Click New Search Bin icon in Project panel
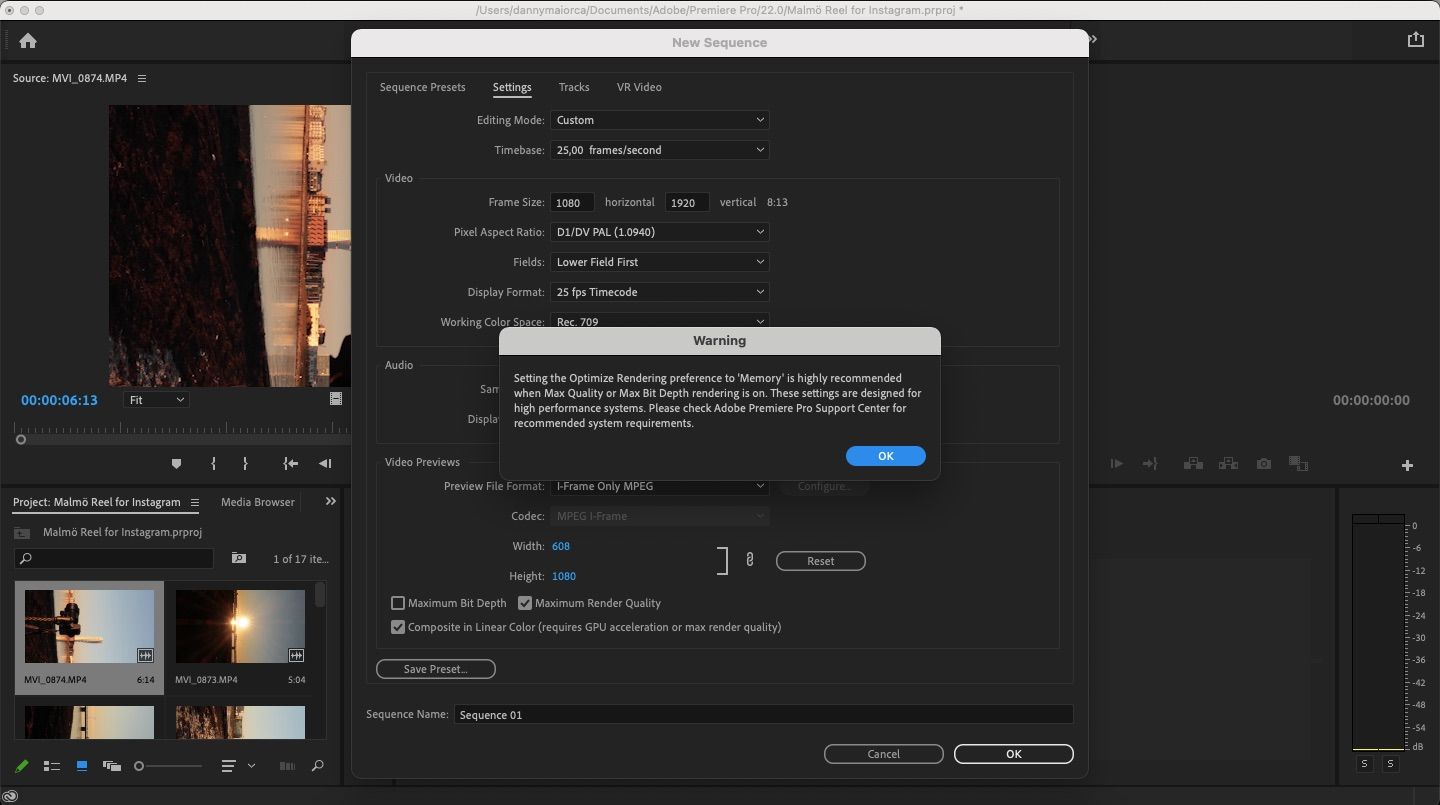This screenshot has height=805, width=1440. [x=239, y=558]
